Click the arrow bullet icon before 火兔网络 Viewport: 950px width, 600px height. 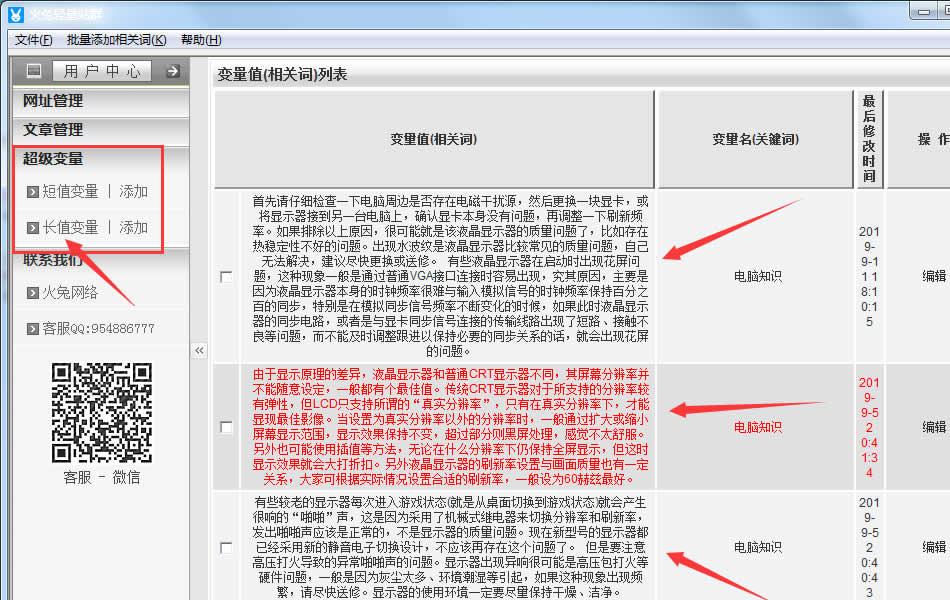33,293
